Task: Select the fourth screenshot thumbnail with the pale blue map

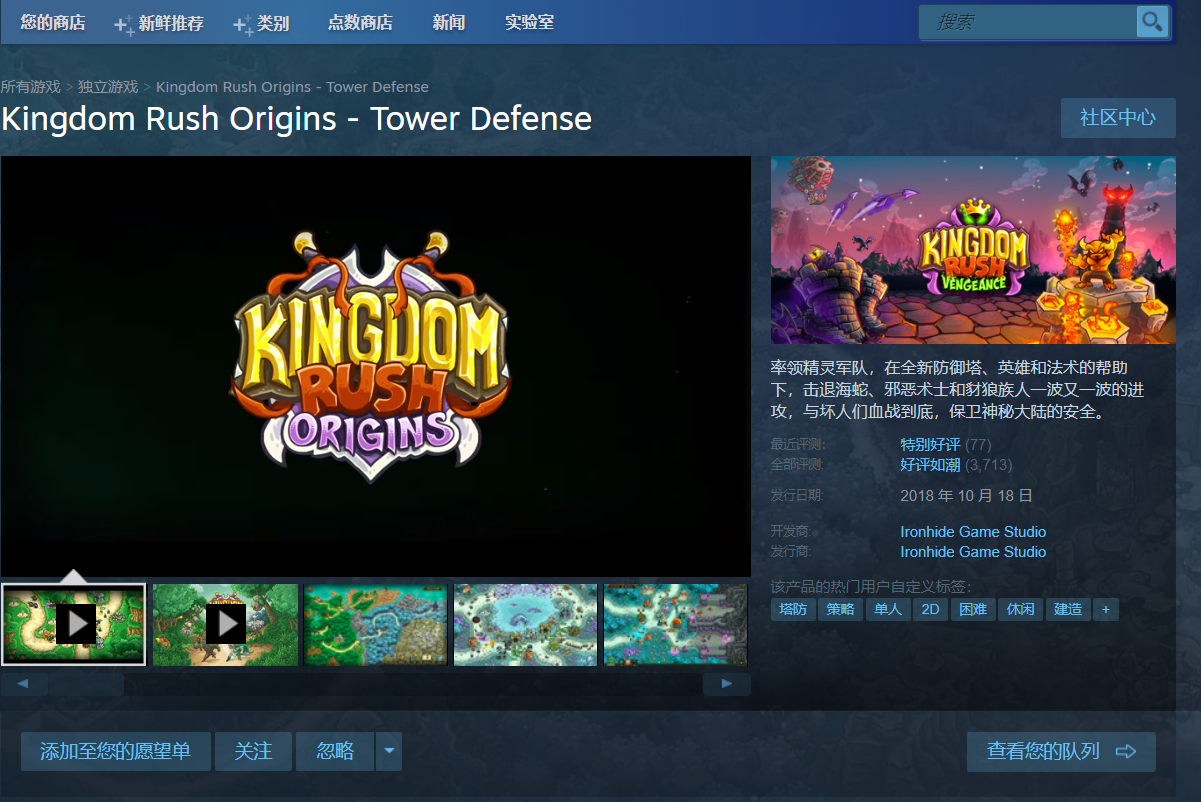Action: (x=526, y=625)
